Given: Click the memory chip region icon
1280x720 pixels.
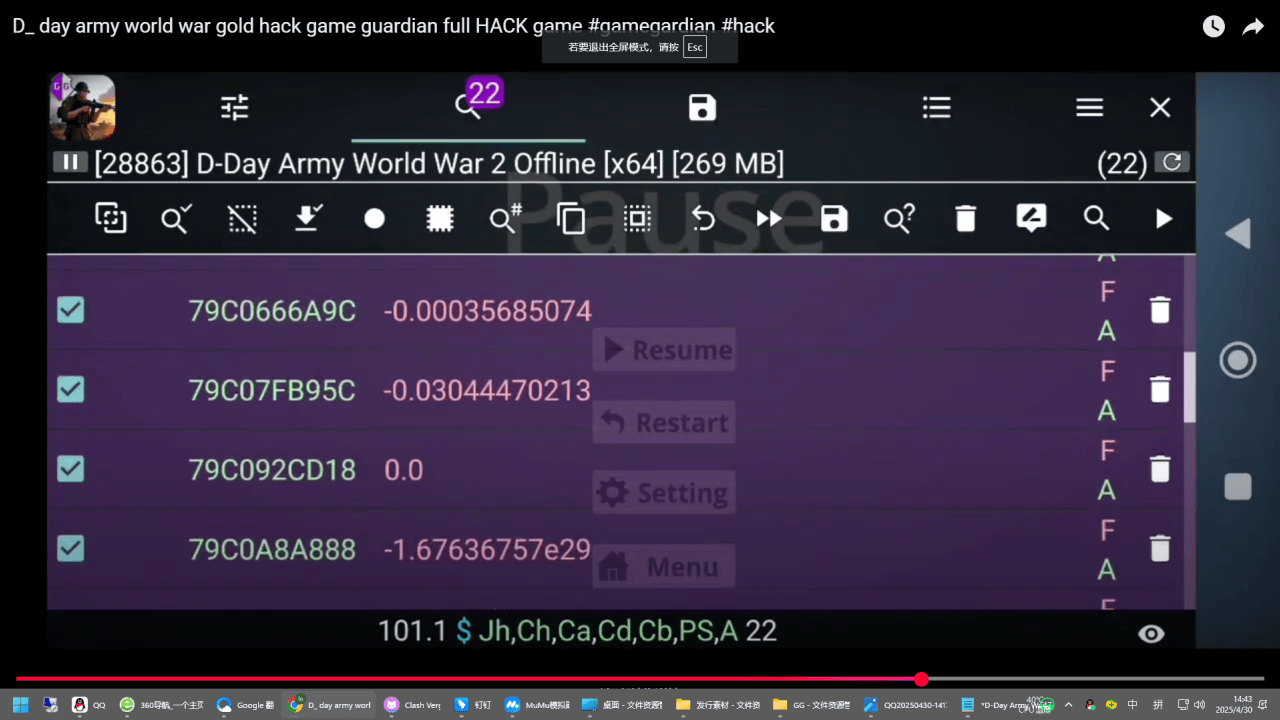Looking at the screenshot, I should coord(440,218).
